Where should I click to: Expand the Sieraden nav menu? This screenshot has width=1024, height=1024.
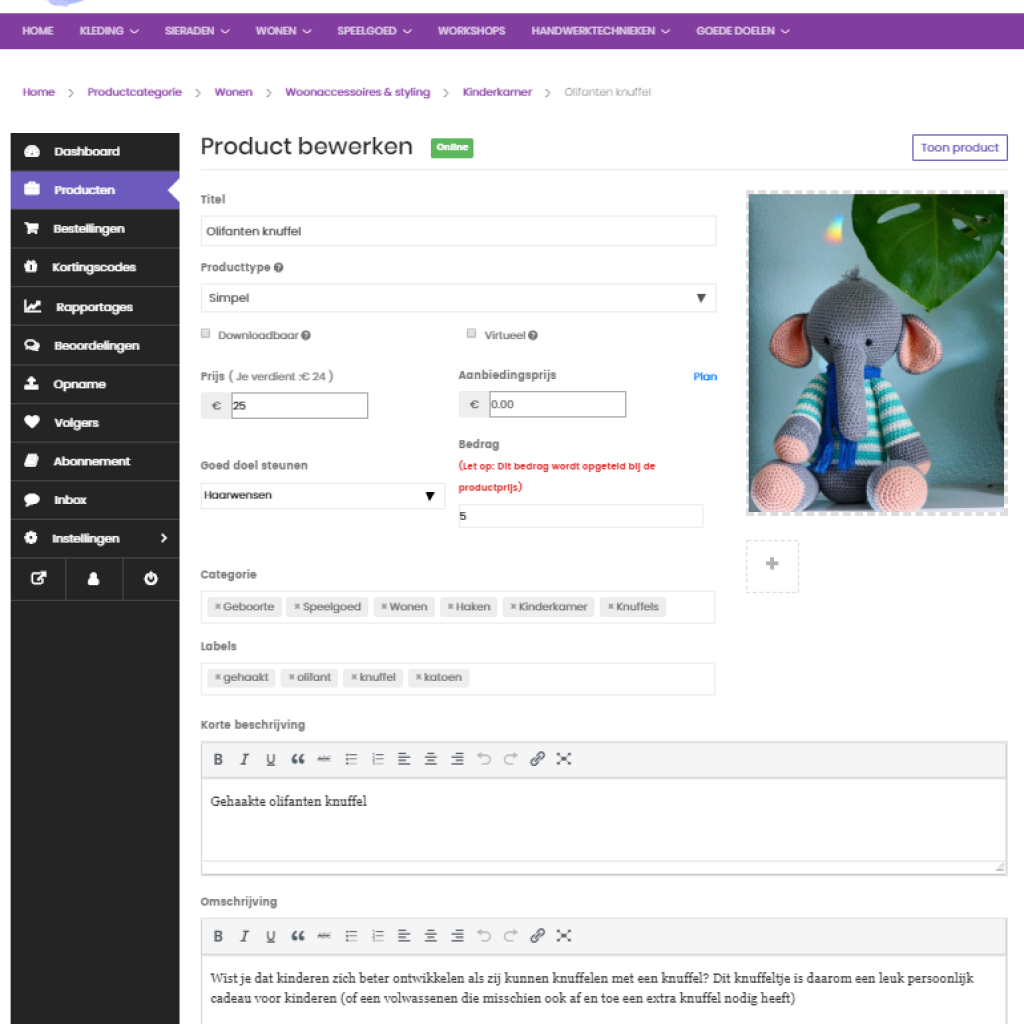click(x=197, y=31)
